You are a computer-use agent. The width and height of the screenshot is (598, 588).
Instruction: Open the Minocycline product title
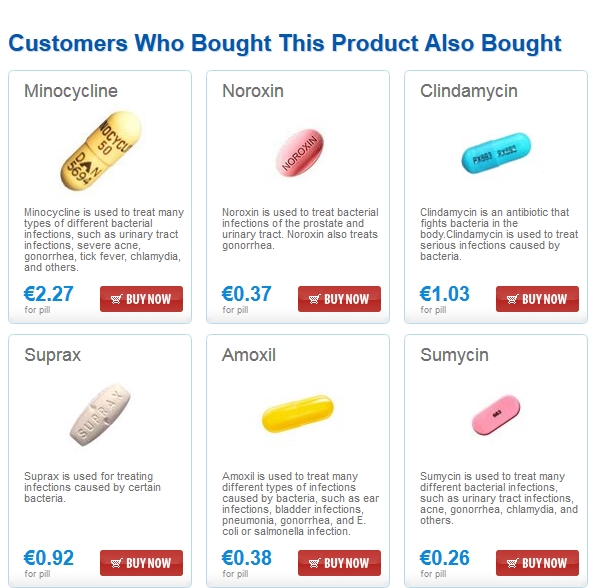pos(71,91)
